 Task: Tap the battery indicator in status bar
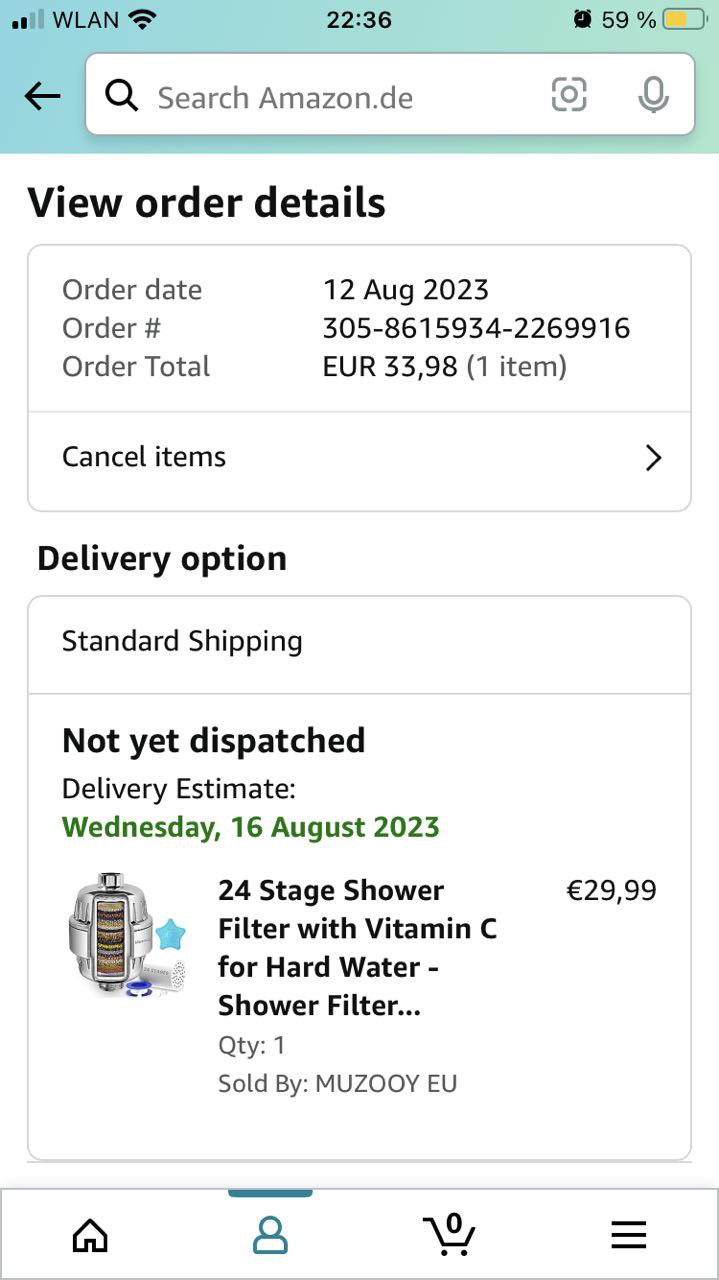click(x=684, y=20)
